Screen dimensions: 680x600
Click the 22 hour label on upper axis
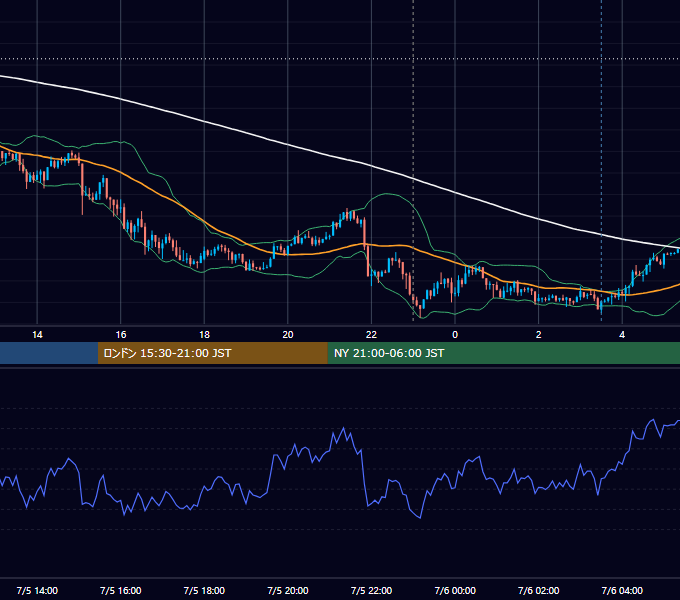tap(371, 335)
